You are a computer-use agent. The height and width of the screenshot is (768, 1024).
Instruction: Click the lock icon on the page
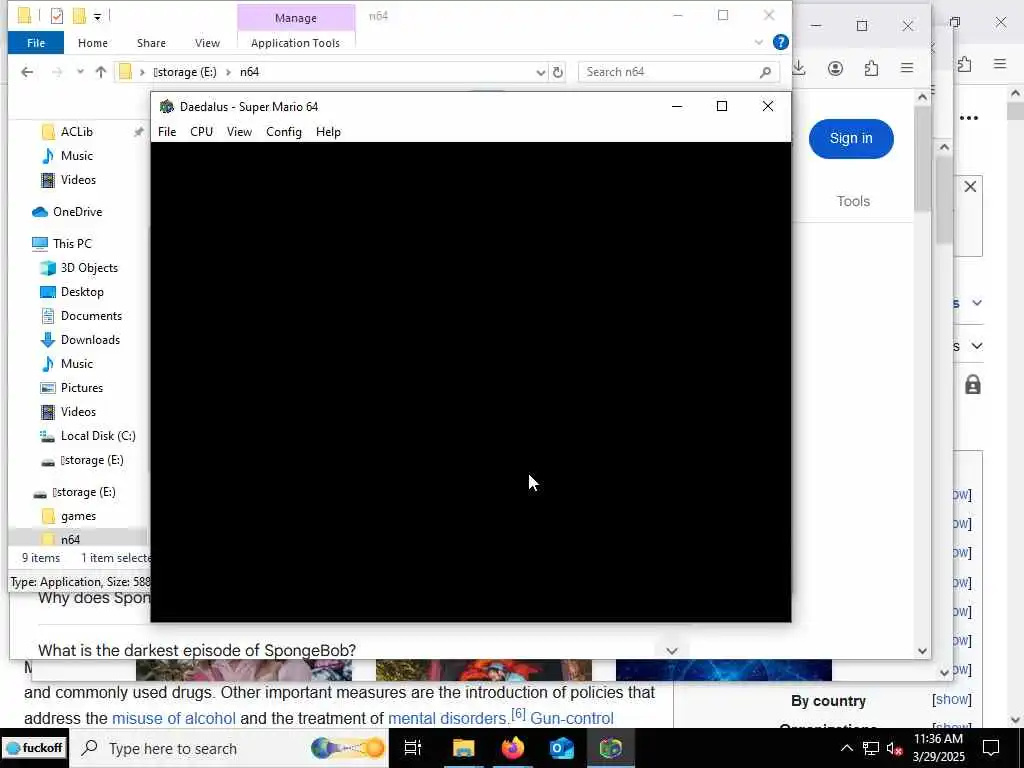pos(973,385)
